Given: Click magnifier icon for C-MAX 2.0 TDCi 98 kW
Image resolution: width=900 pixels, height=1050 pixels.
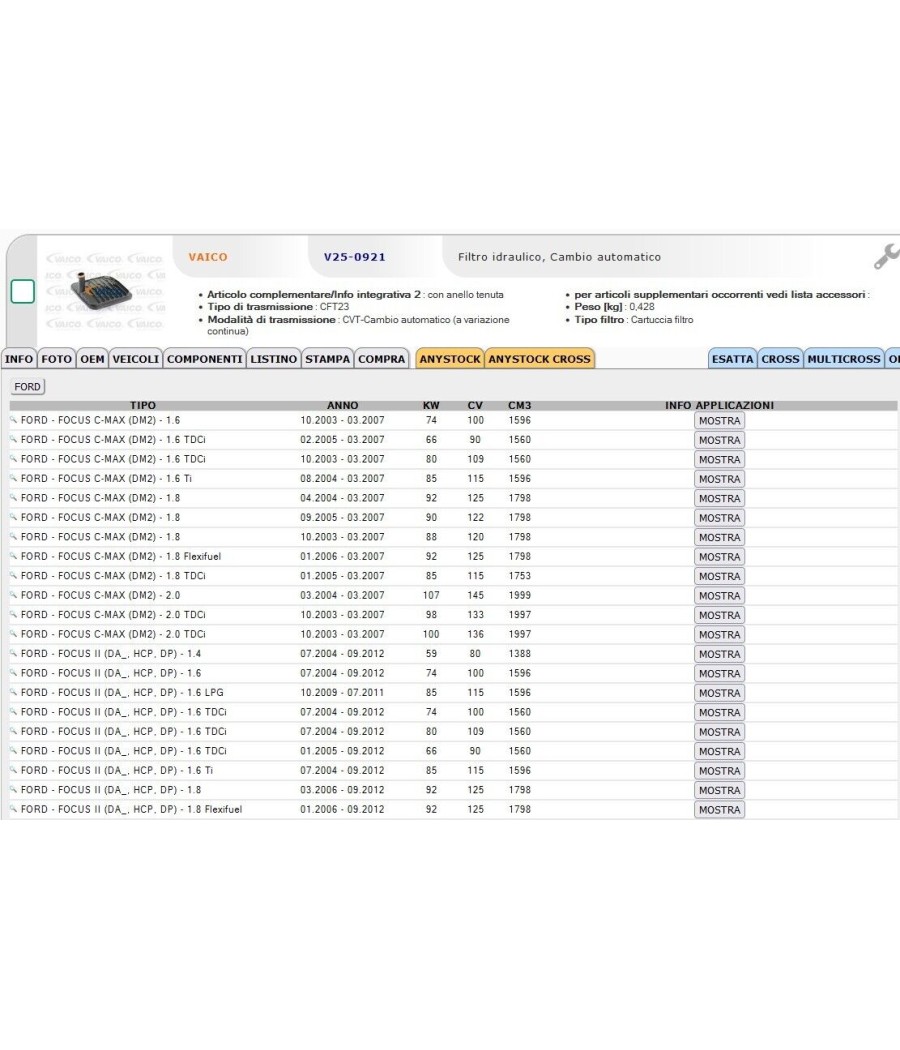Looking at the screenshot, I should (x=13, y=614).
